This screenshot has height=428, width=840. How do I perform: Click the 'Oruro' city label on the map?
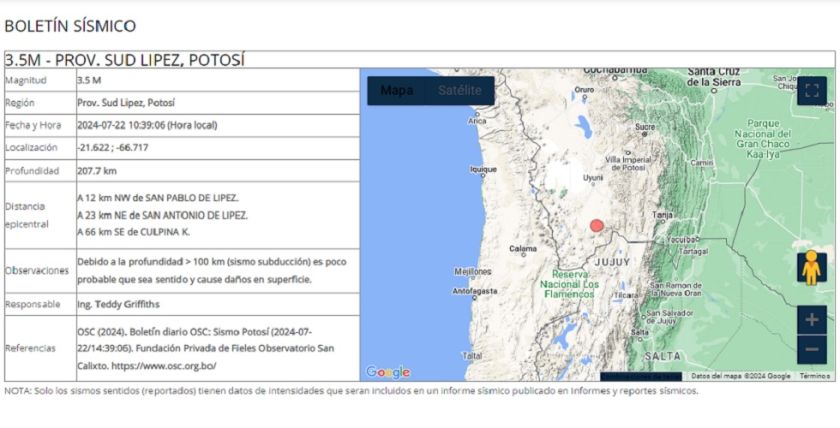(x=584, y=90)
